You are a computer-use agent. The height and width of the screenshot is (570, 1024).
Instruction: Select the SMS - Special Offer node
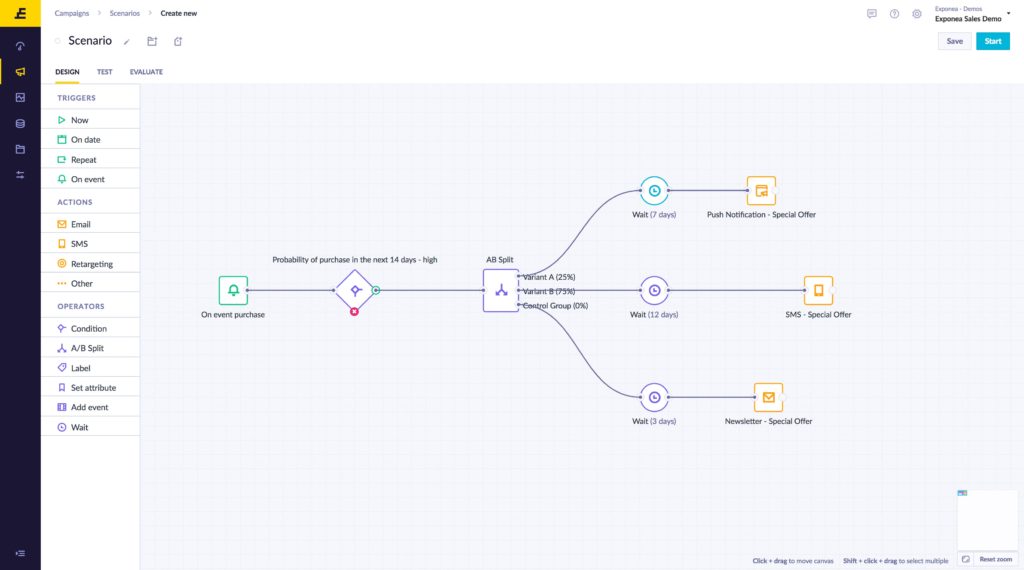click(818, 290)
